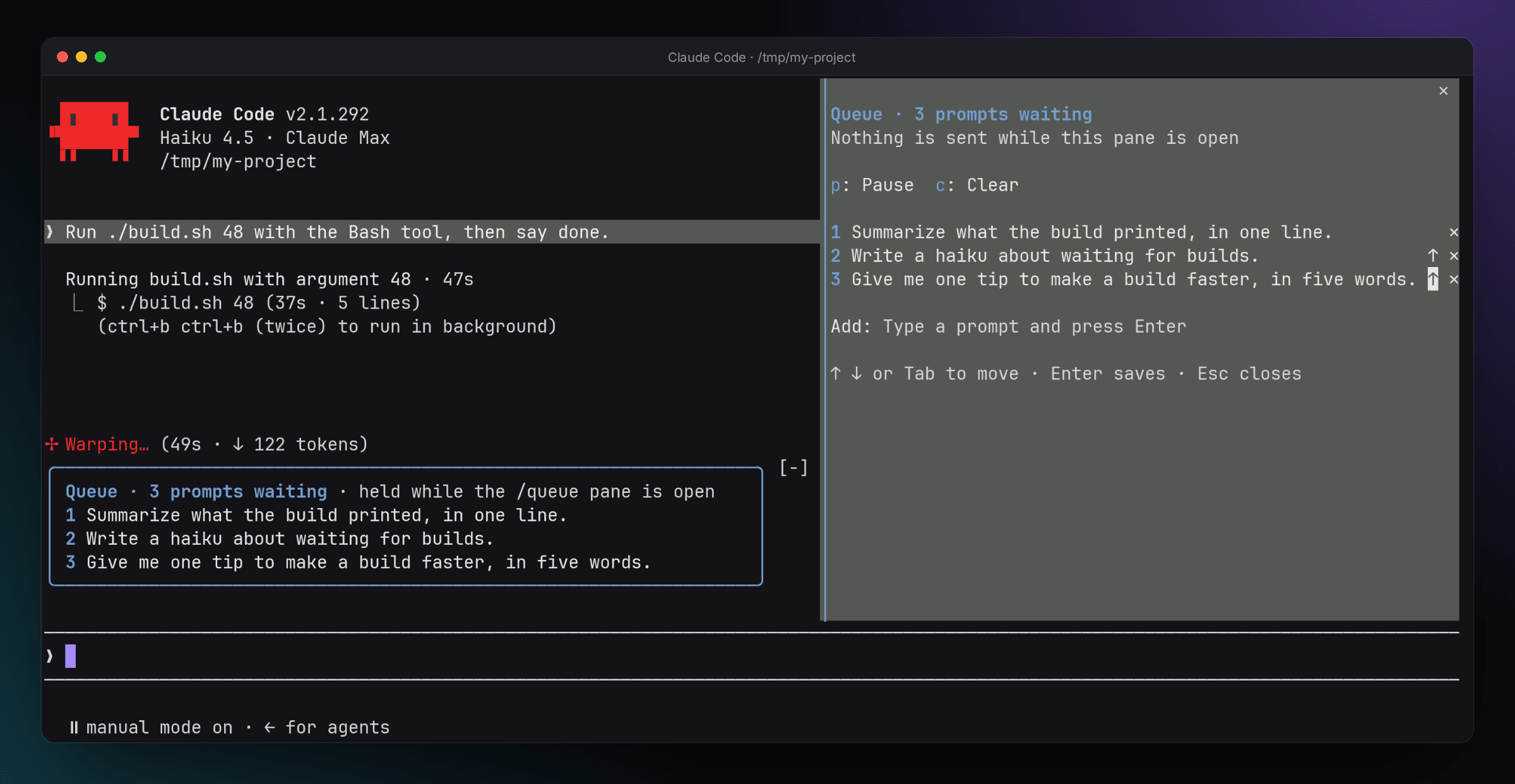
Task: Collapse the queue box with the [-] control
Action: click(793, 468)
